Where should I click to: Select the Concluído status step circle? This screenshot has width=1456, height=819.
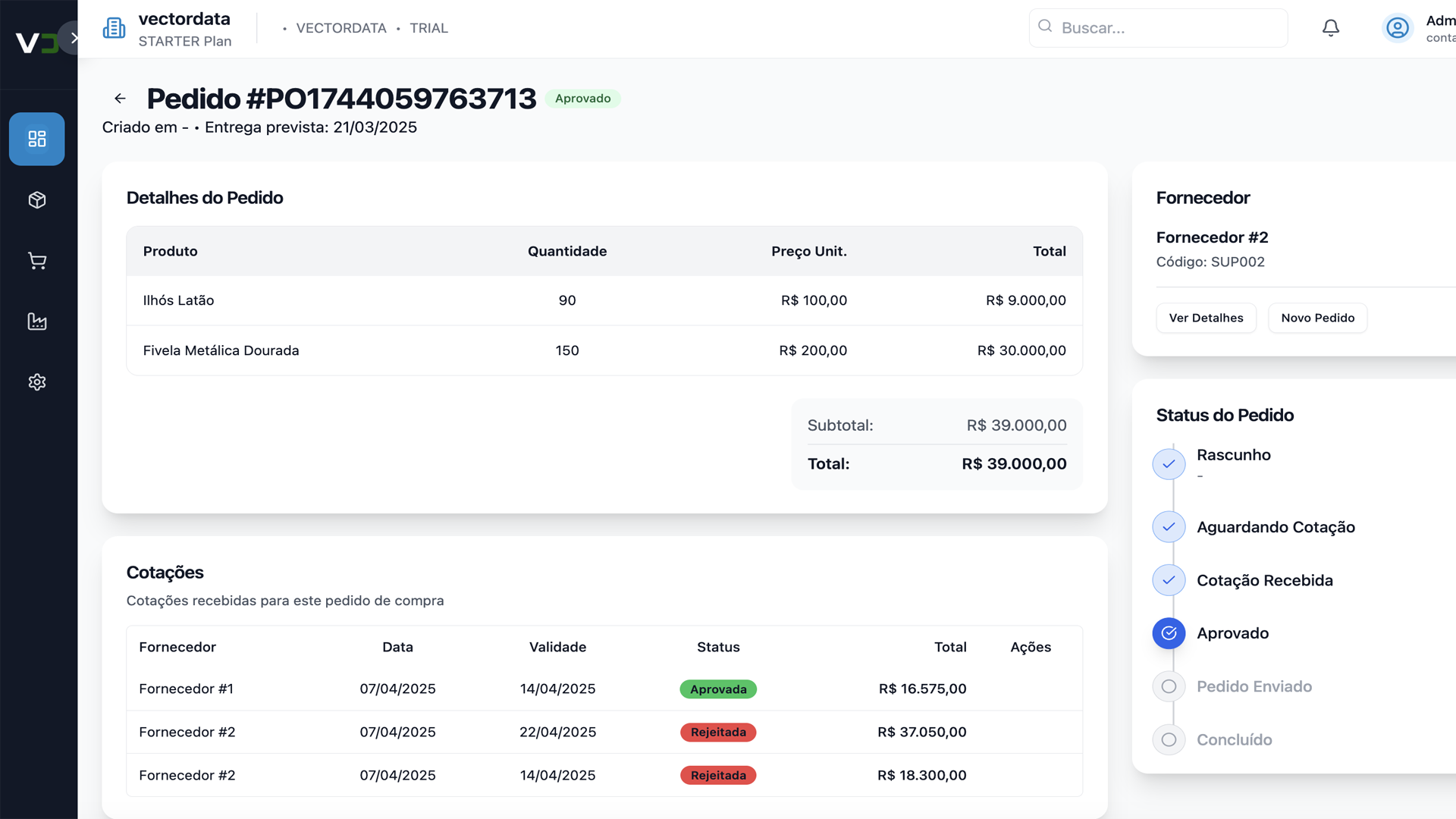1169,739
